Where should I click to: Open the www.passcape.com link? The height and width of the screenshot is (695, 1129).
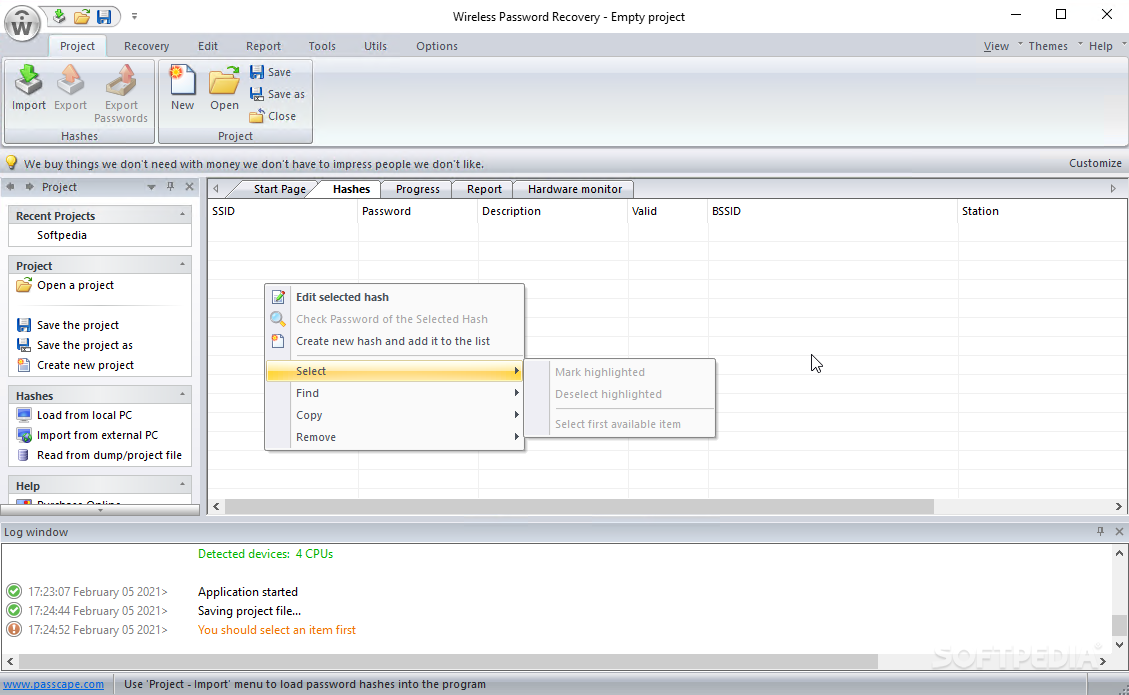click(53, 684)
